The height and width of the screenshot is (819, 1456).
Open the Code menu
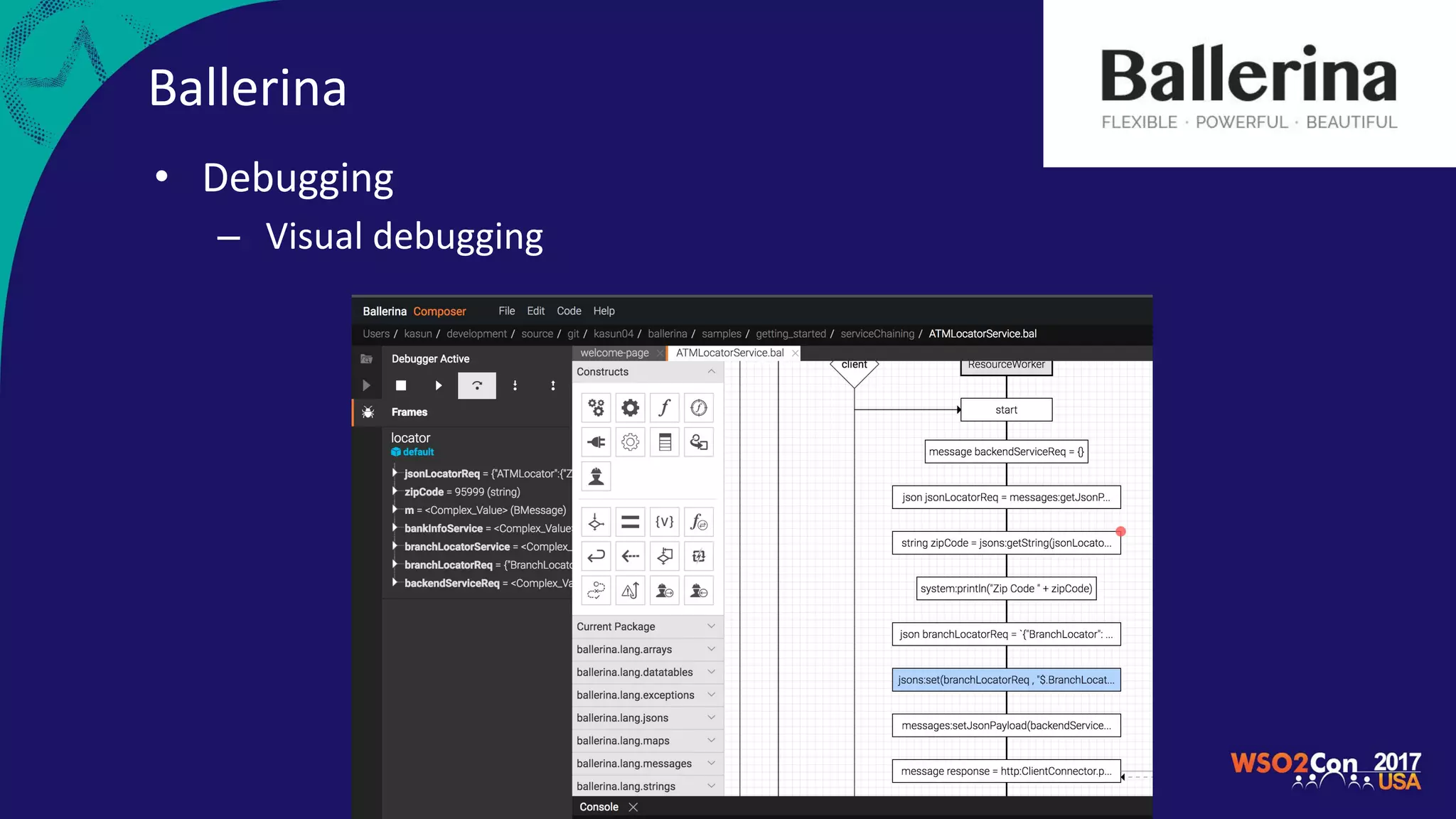(569, 311)
